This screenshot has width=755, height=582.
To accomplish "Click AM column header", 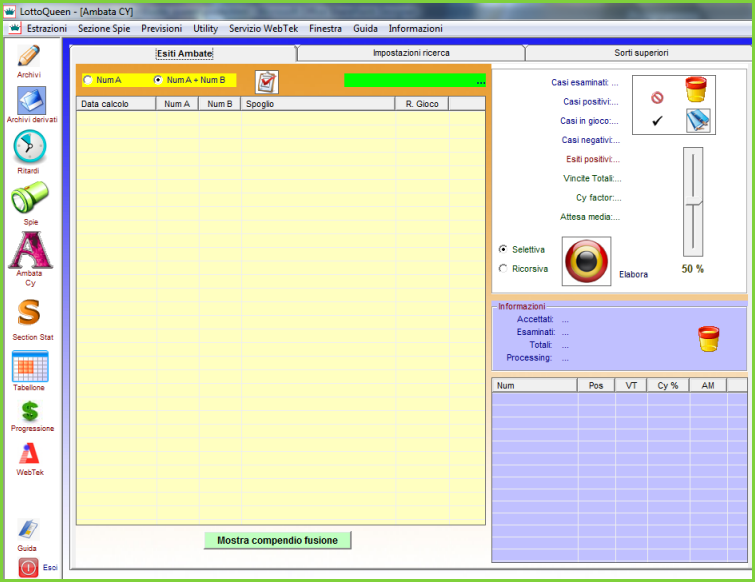I will [x=708, y=386].
